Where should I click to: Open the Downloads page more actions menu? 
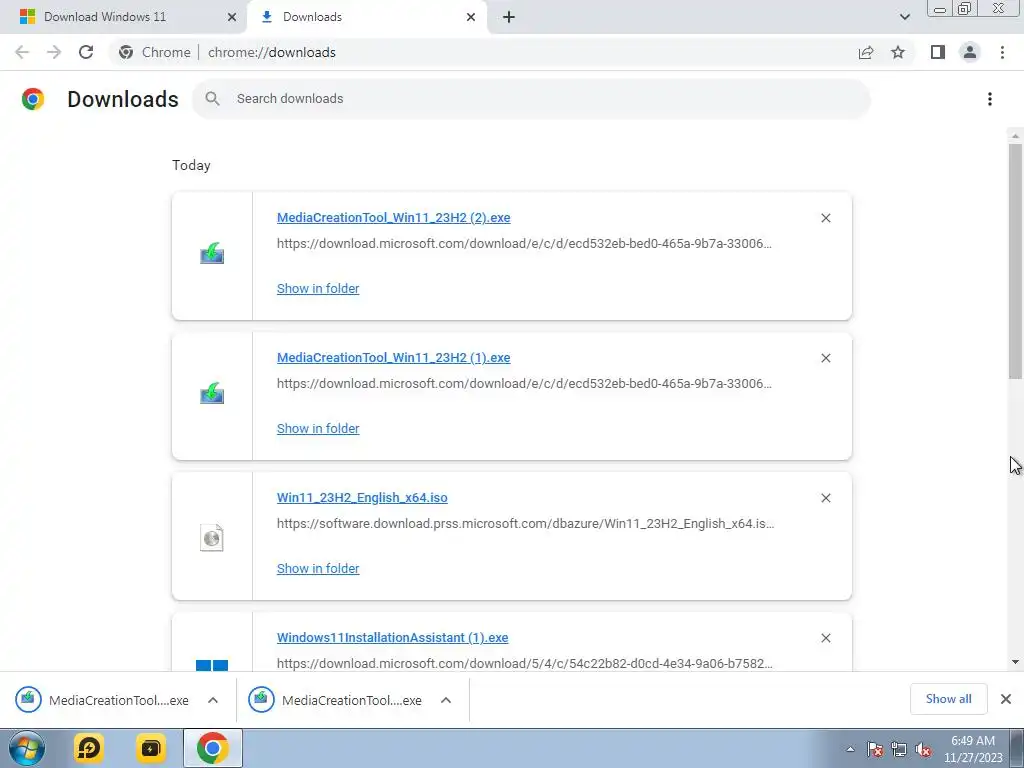(x=990, y=99)
